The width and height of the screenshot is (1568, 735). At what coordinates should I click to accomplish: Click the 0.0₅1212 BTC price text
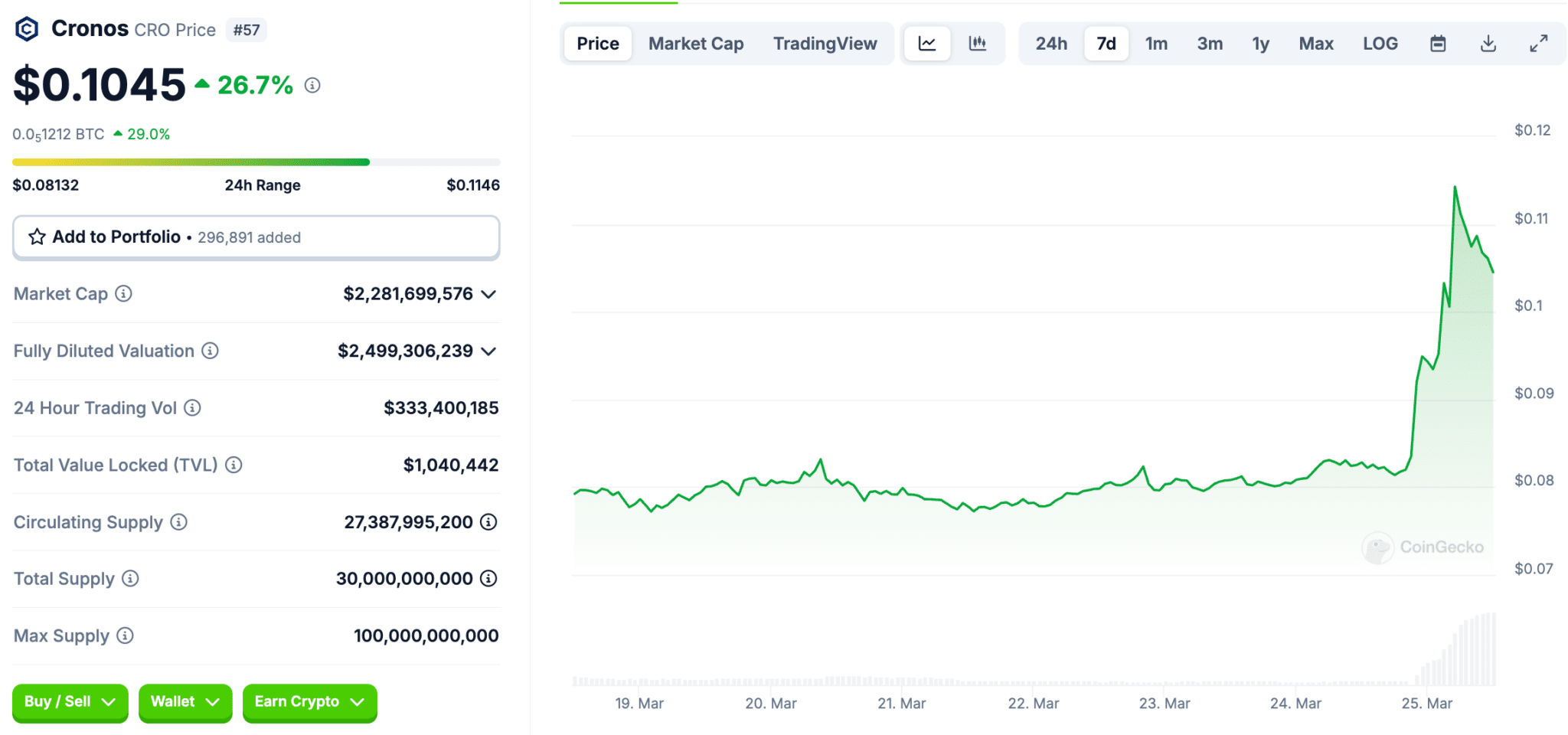coord(58,135)
